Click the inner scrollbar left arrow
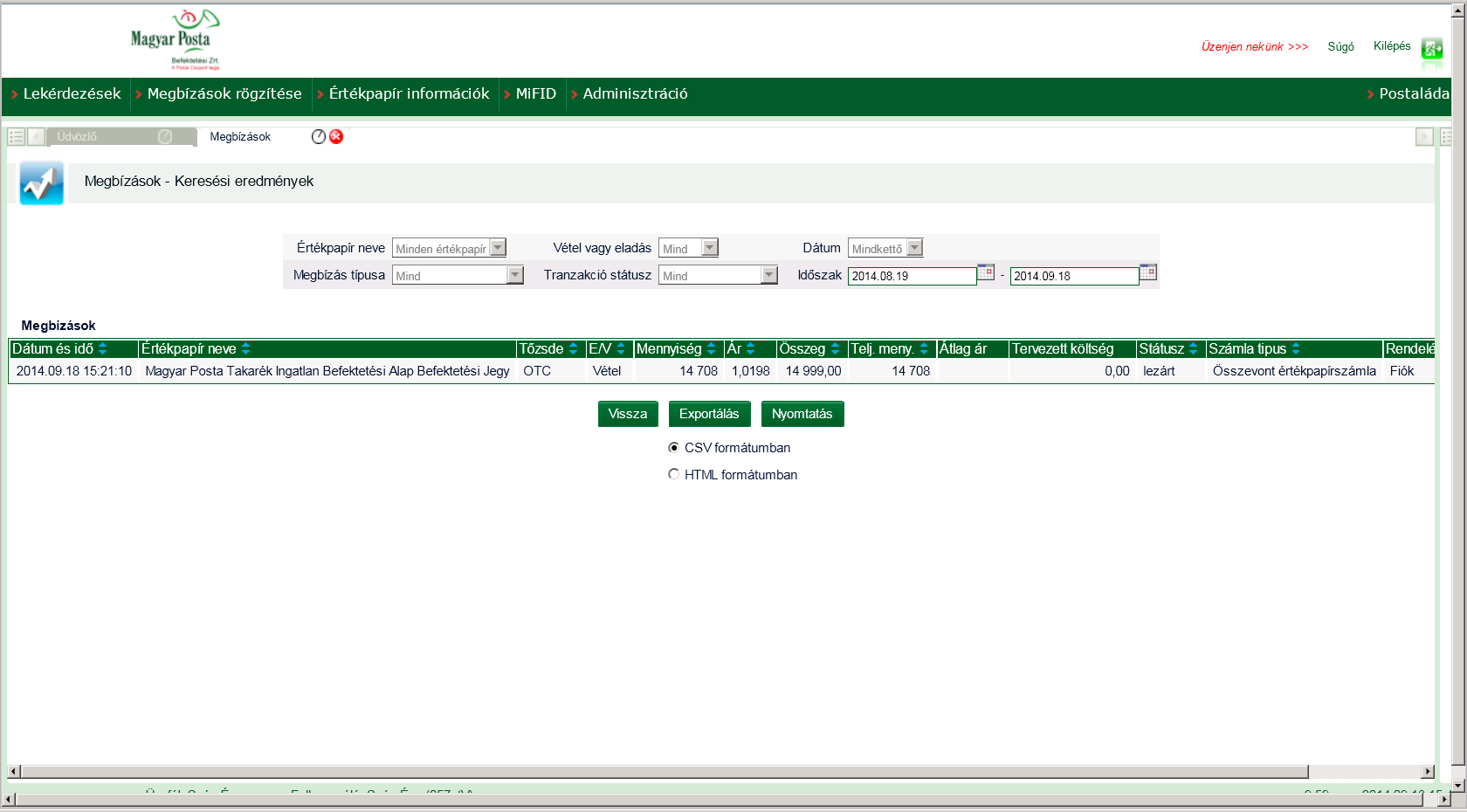 [14, 772]
